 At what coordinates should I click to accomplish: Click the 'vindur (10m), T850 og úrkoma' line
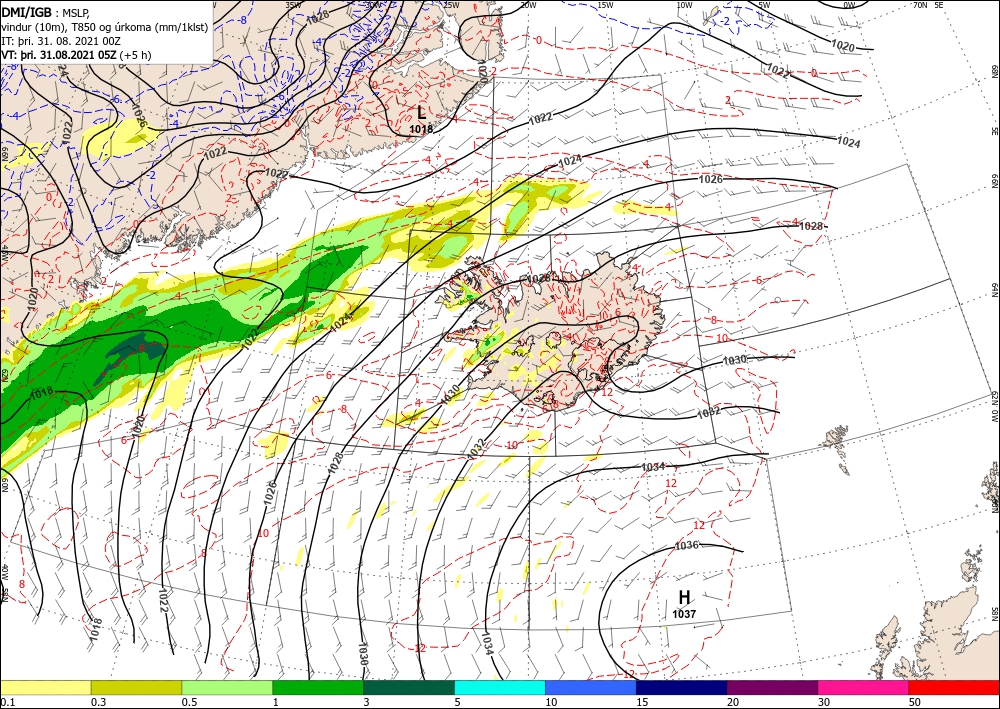click(x=104, y=26)
